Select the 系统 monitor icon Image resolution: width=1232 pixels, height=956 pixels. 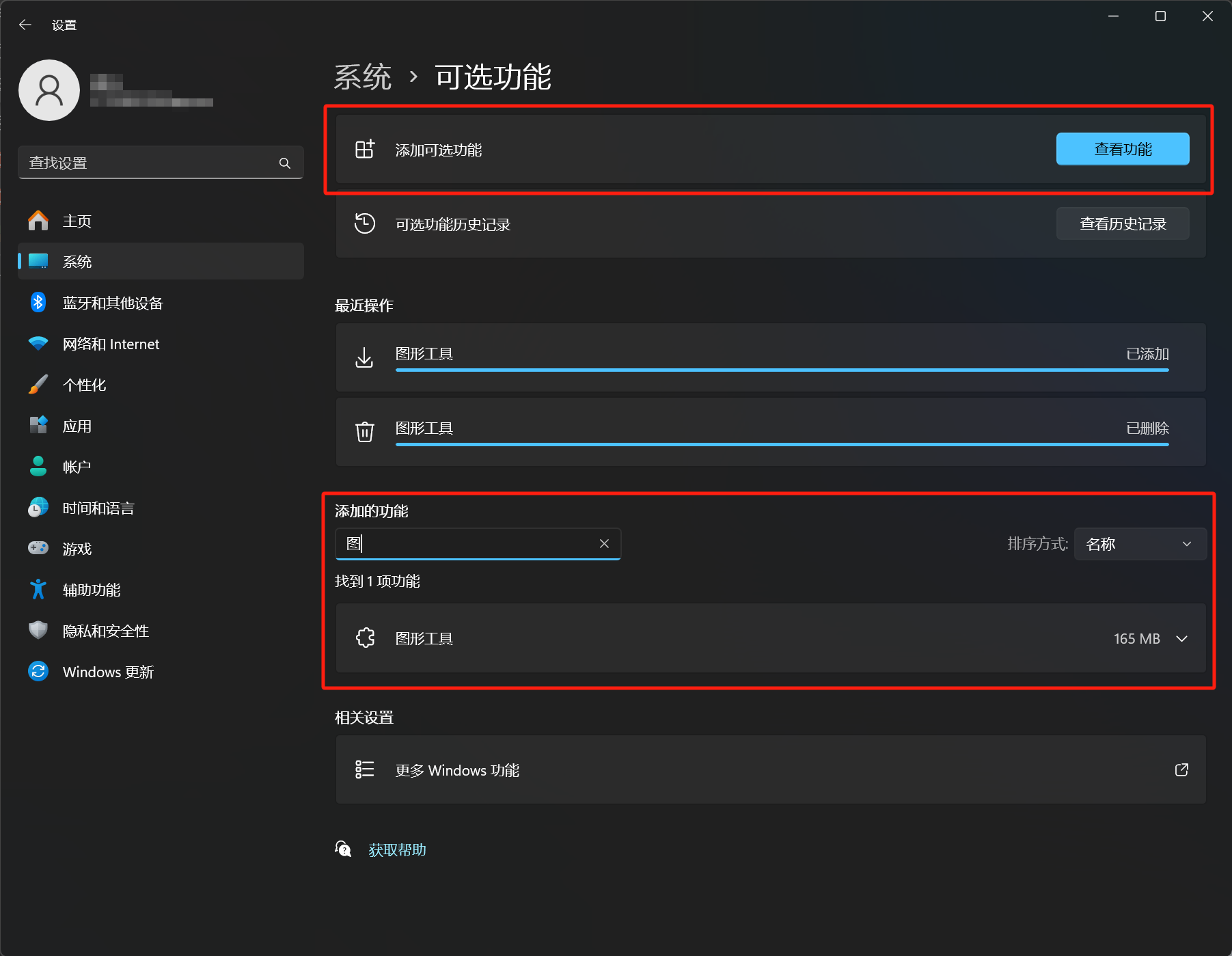tap(38, 261)
